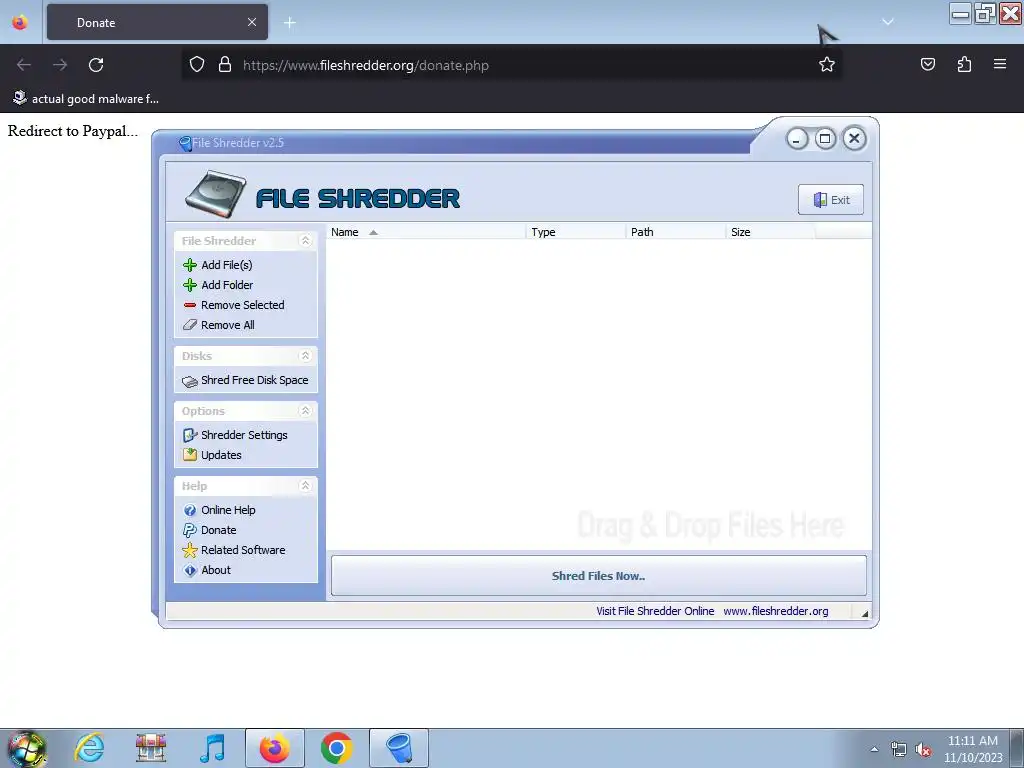Image resolution: width=1024 pixels, height=768 pixels.
Task: Click the disk icon for Shred Free Disk Space
Action: pos(190,381)
